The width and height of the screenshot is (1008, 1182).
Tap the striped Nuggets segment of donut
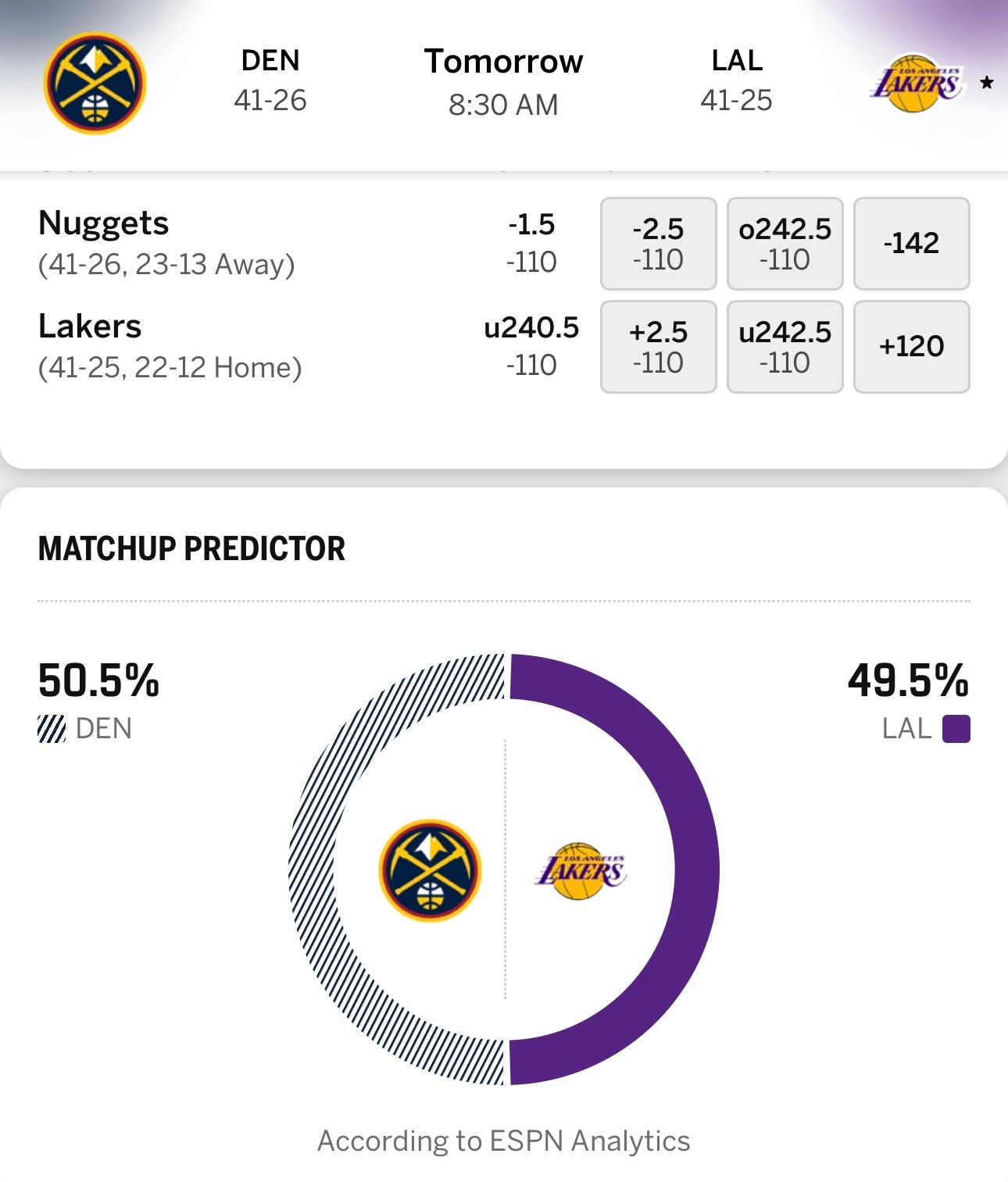312,870
